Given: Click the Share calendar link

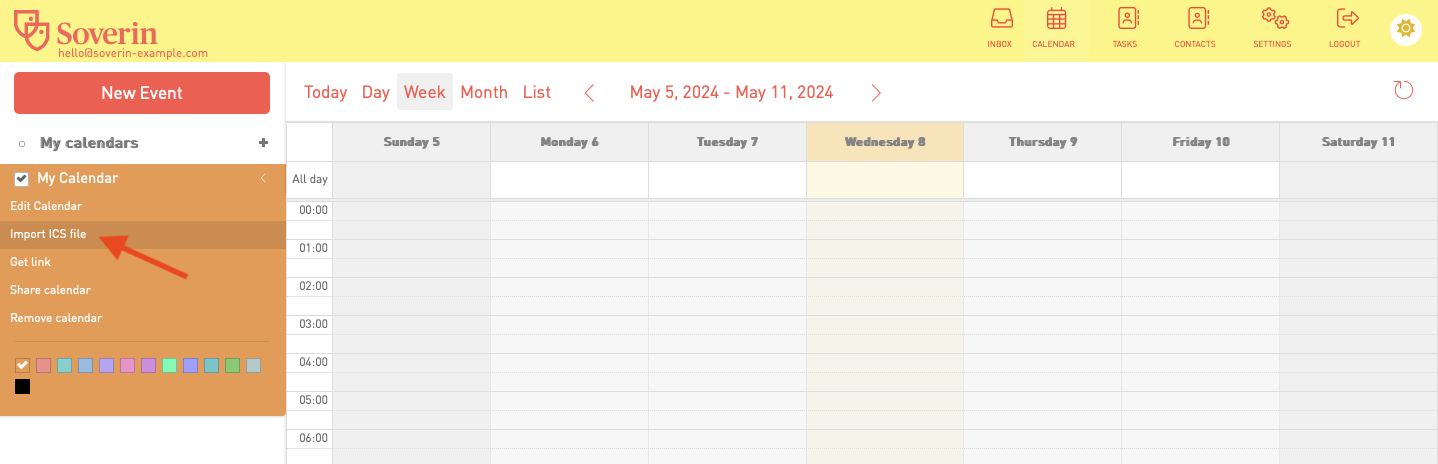Looking at the screenshot, I should click(50, 290).
